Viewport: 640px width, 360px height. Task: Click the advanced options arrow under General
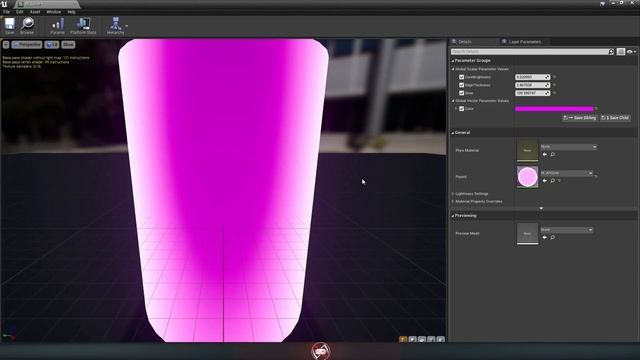pos(541,209)
